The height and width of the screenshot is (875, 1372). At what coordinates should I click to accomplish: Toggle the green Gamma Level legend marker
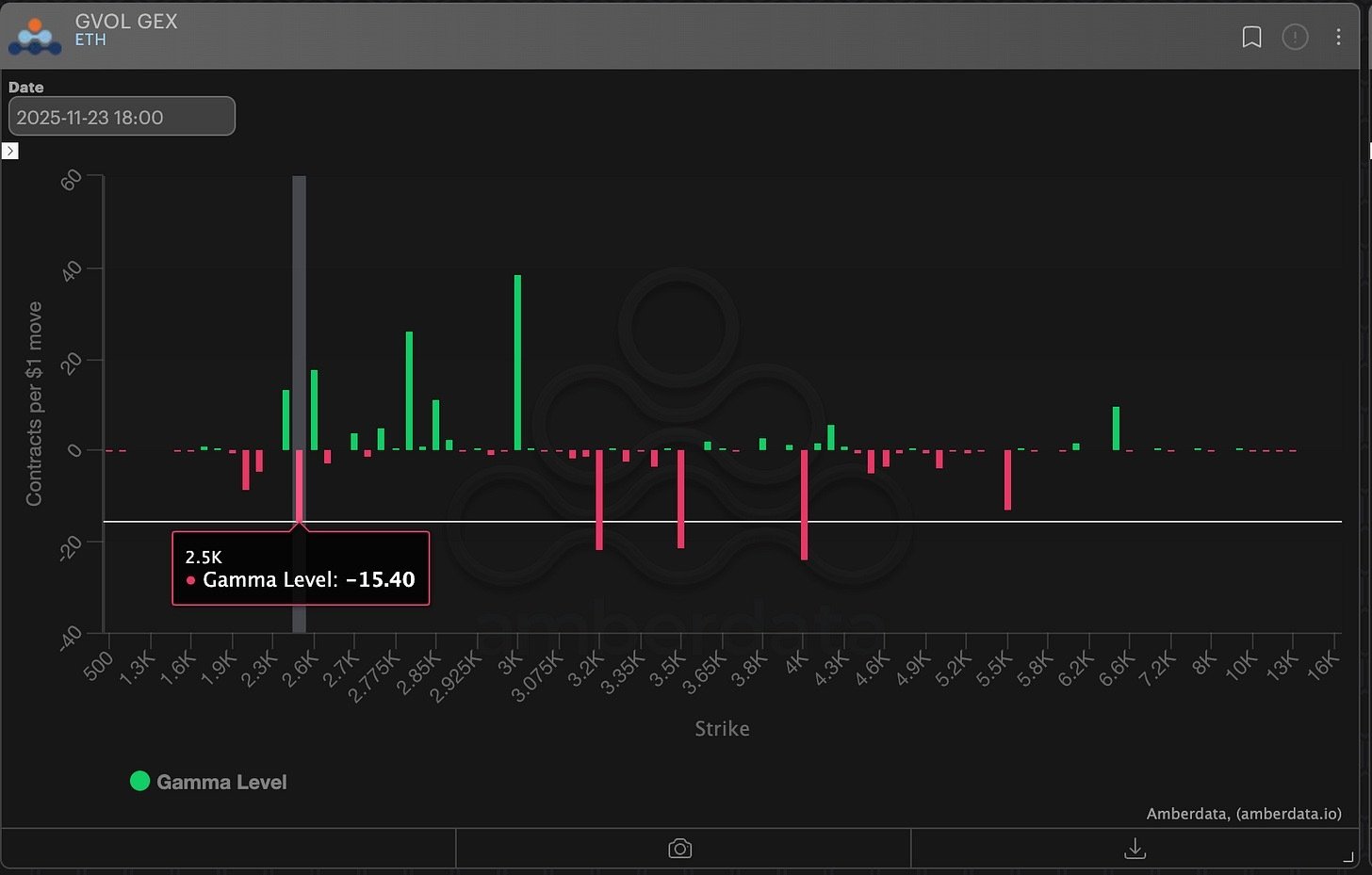139,781
